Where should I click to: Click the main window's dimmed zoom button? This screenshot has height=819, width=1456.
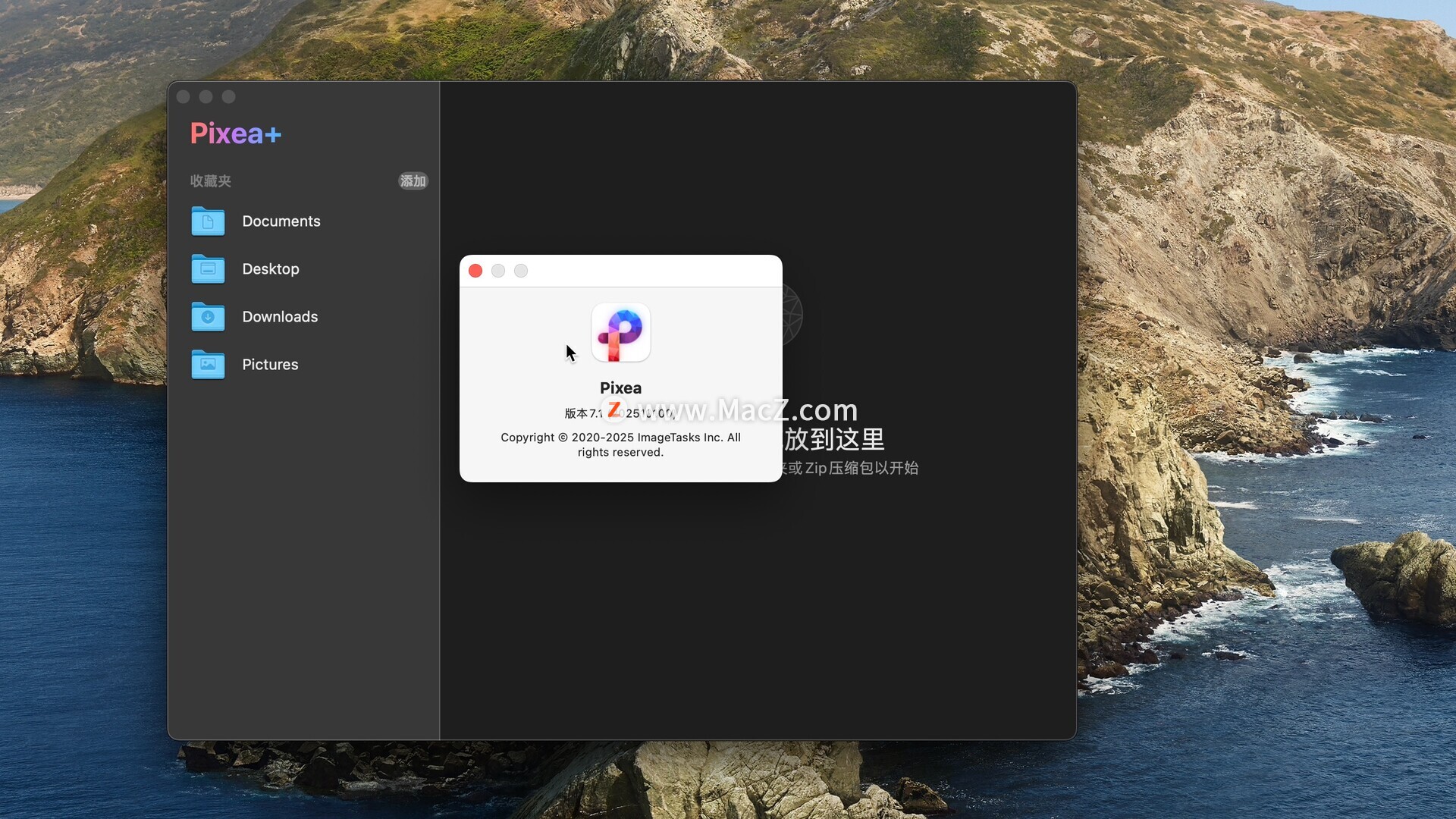point(228,97)
